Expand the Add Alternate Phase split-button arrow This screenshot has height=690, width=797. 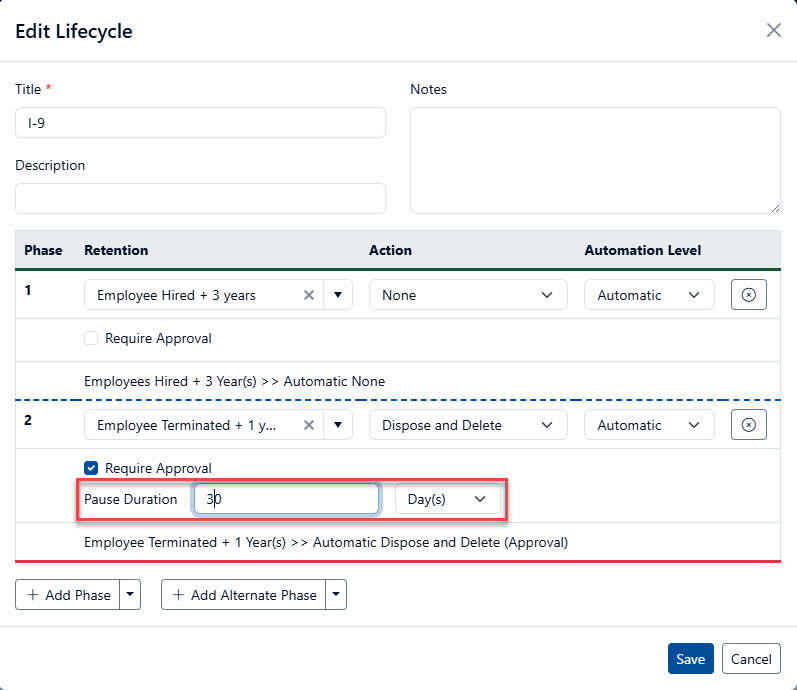click(336, 595)
